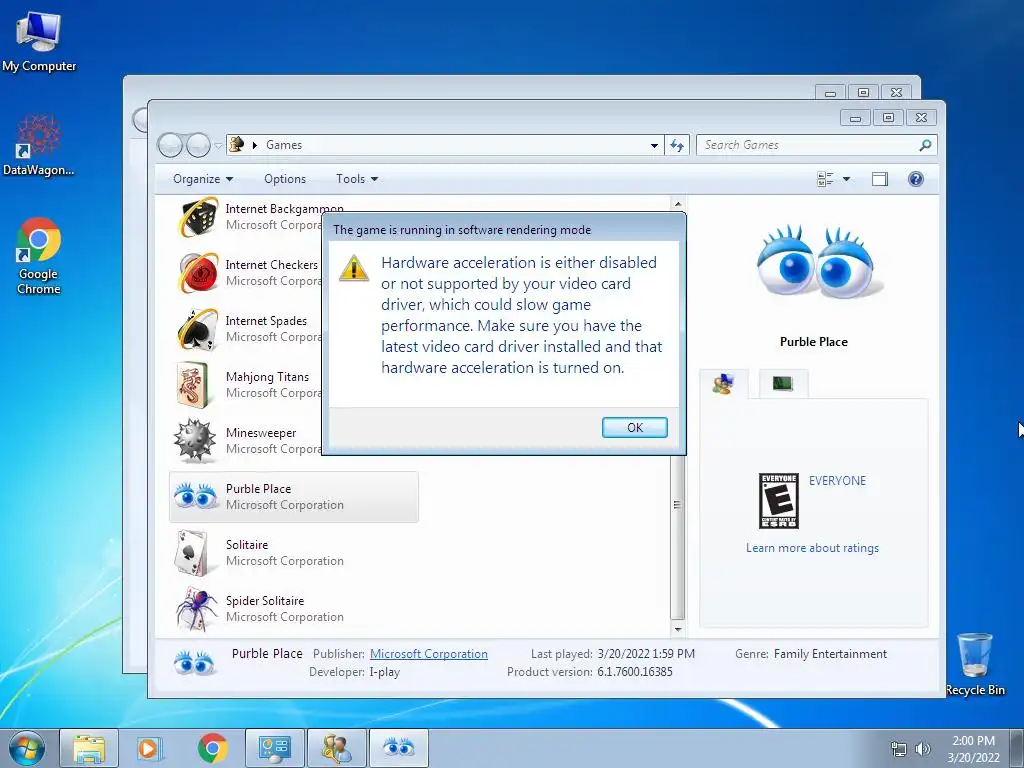This screenshot has width=1024, height=768.
Task: Open the EVERYONE rating link
Action: [837, 481]
